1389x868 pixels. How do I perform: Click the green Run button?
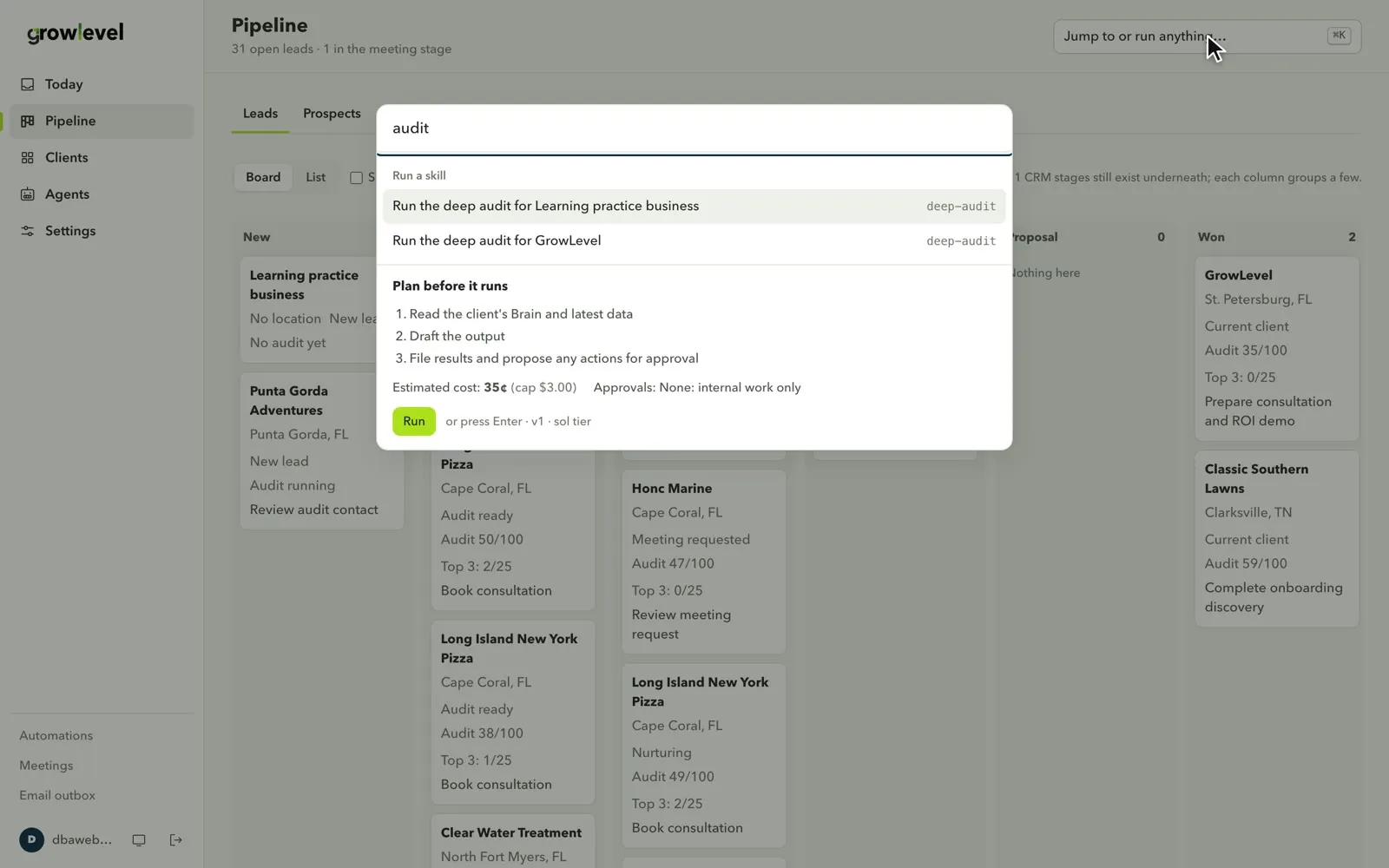pyautogui.click(x=414, y=421)
